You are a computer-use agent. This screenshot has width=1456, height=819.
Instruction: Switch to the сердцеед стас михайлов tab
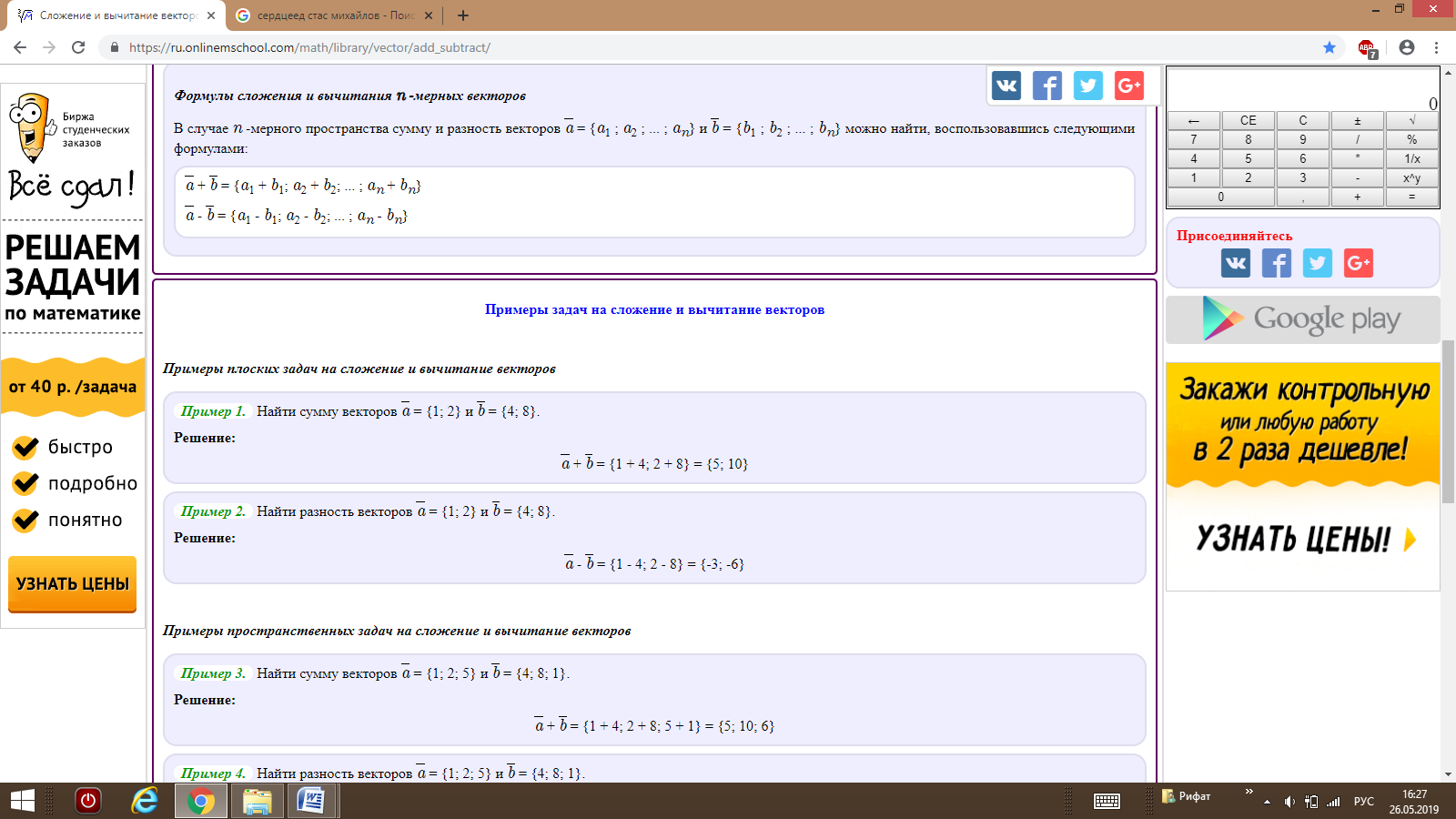tap(328, 15)
